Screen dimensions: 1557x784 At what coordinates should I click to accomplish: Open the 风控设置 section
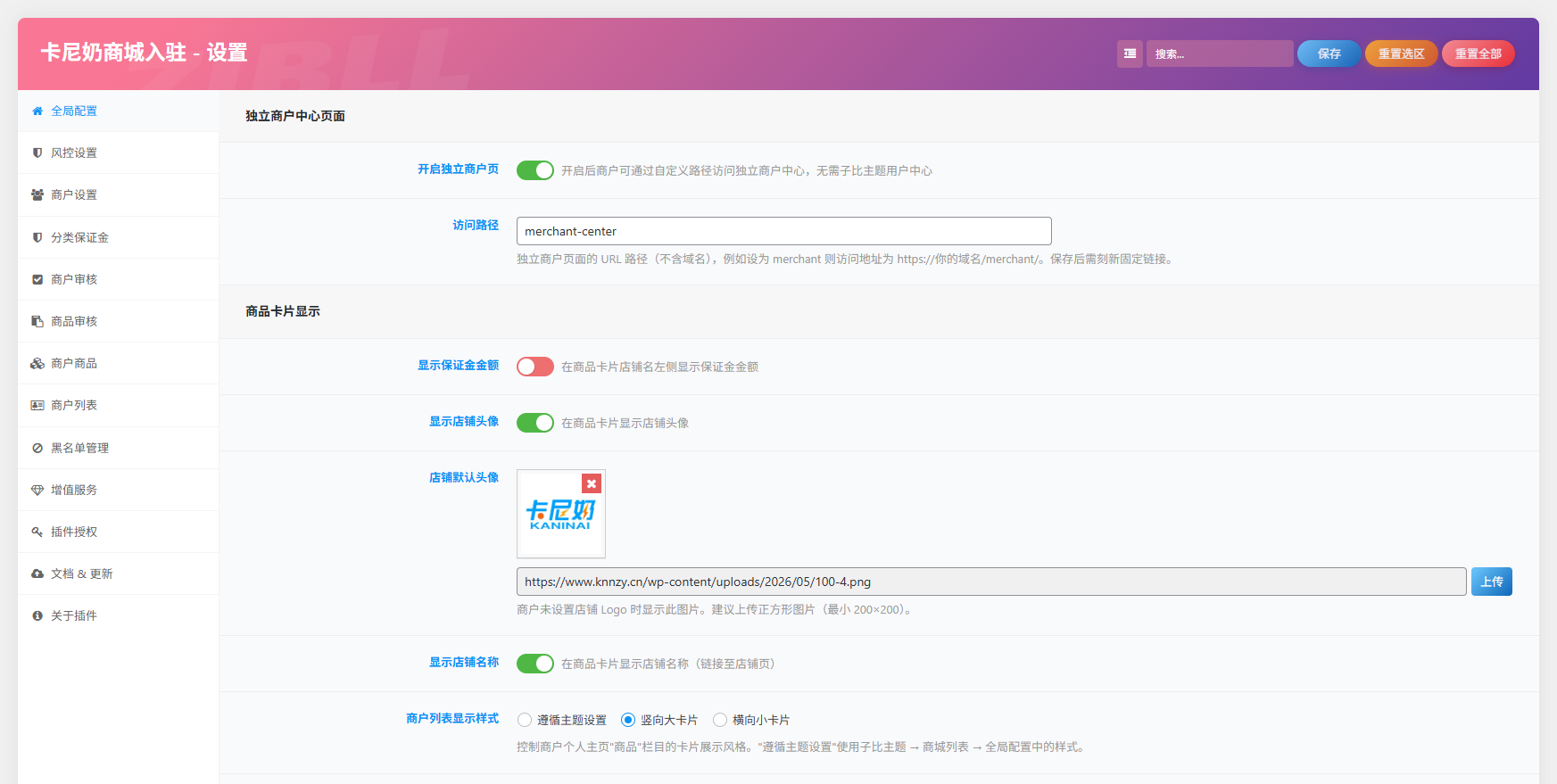[x=118, y=153]
